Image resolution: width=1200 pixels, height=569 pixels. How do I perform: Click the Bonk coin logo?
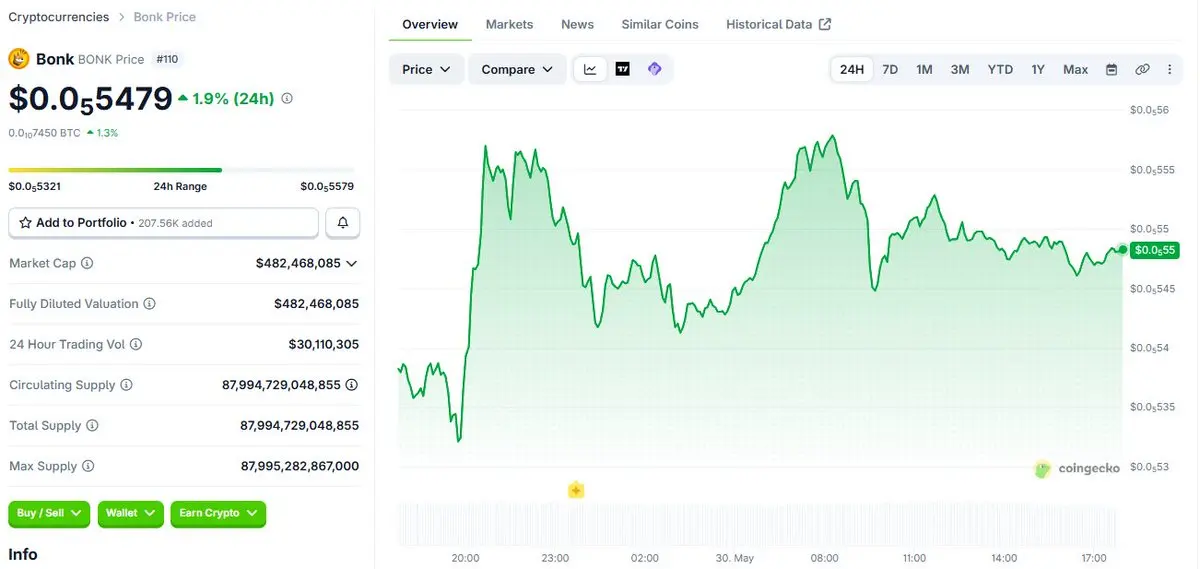tap(19, 59)
